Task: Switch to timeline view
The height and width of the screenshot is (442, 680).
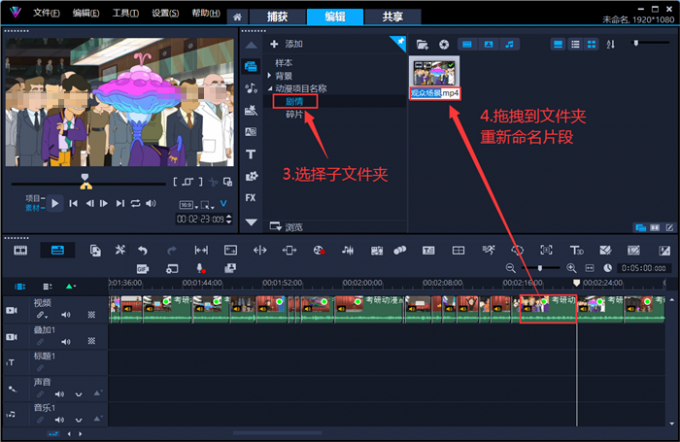Action: 58,250
